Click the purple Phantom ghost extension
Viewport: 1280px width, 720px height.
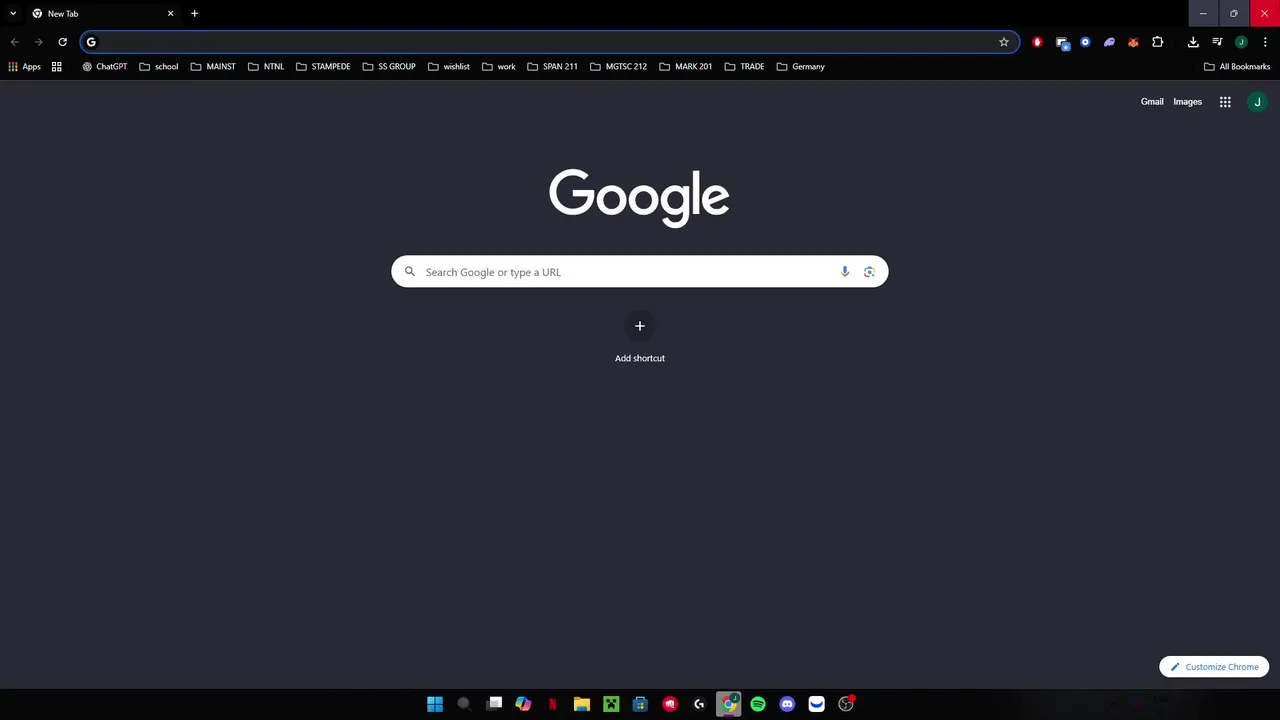coord(1109,42)
